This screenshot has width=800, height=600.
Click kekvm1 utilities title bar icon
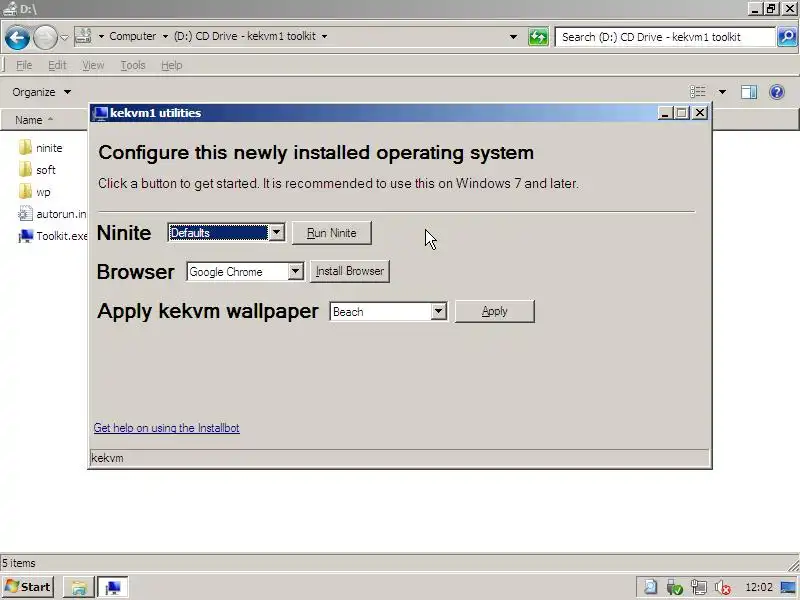click(101, 113)
